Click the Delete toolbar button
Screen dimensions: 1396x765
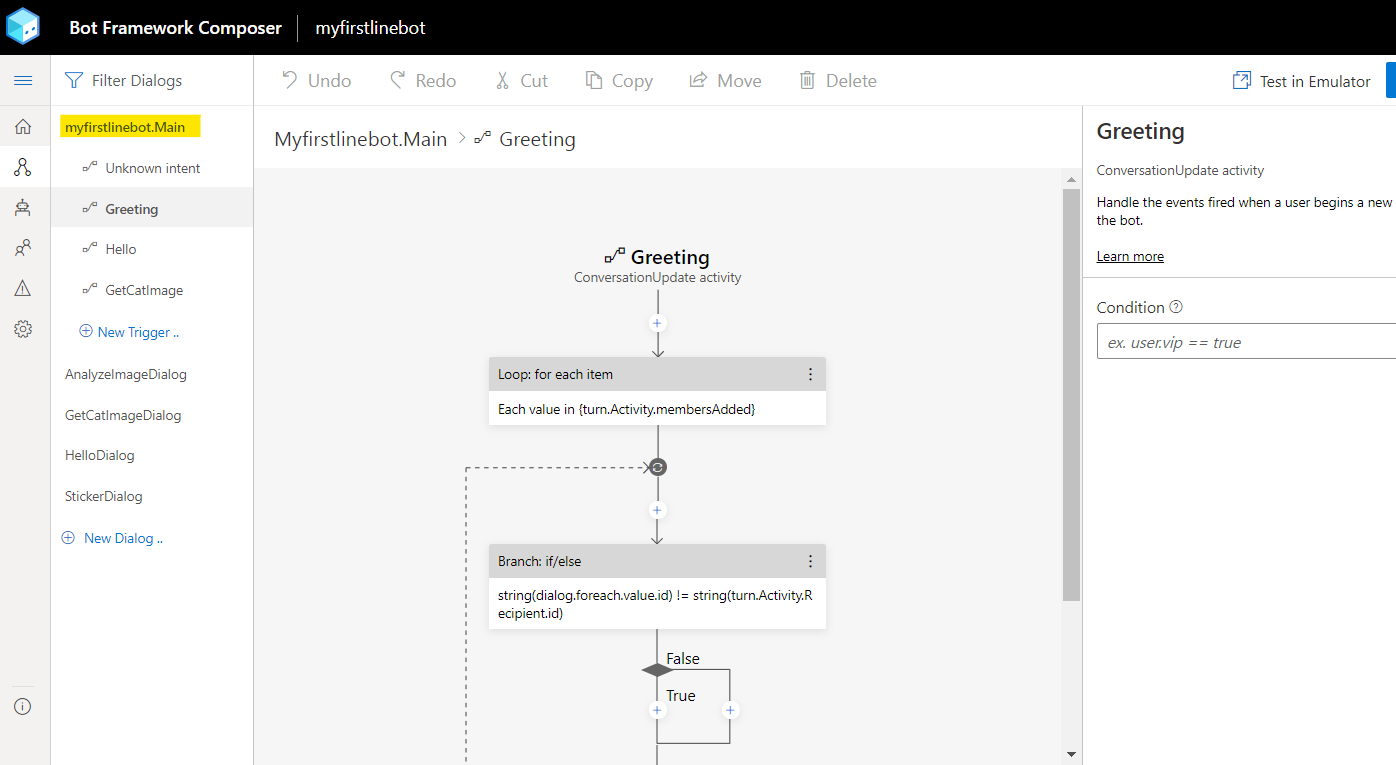click(837, 80)
